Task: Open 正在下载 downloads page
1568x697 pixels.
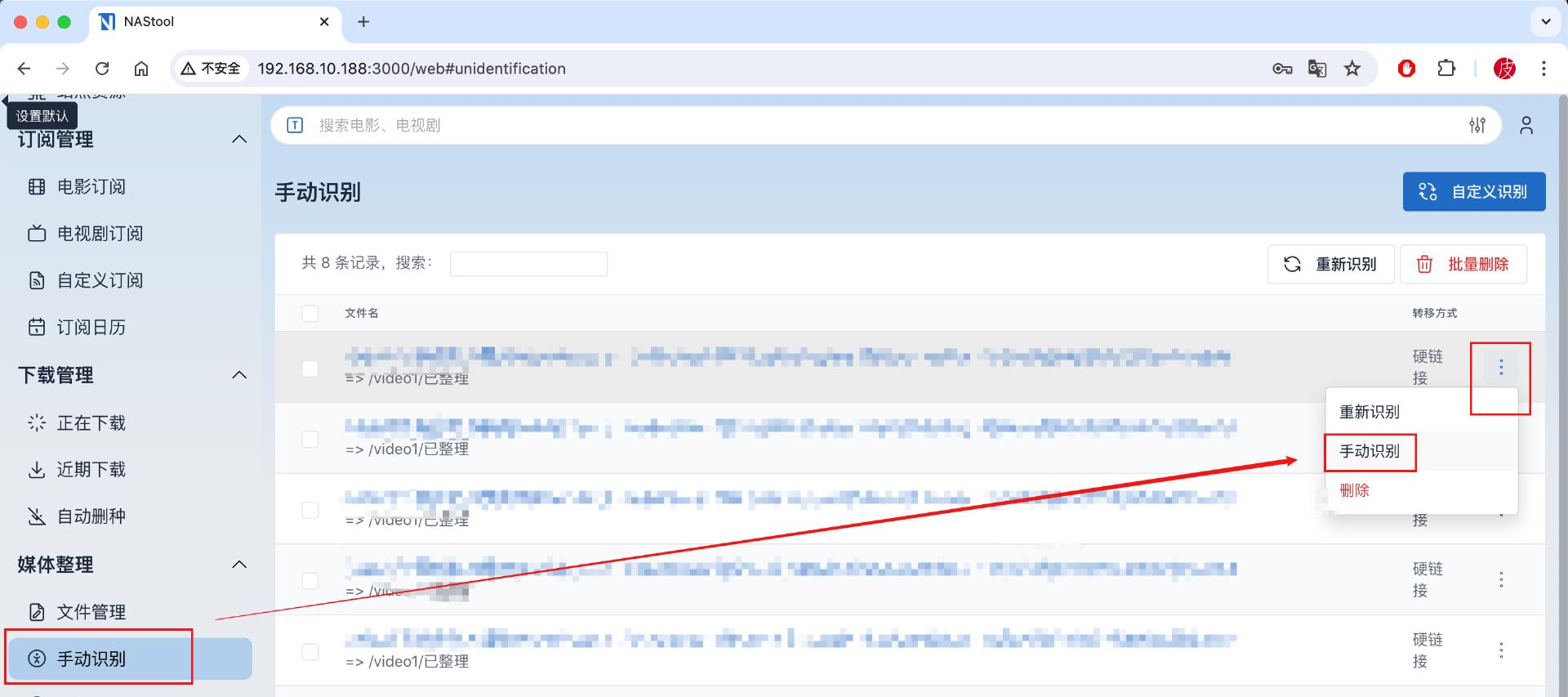Action: [x=91, y=423]
